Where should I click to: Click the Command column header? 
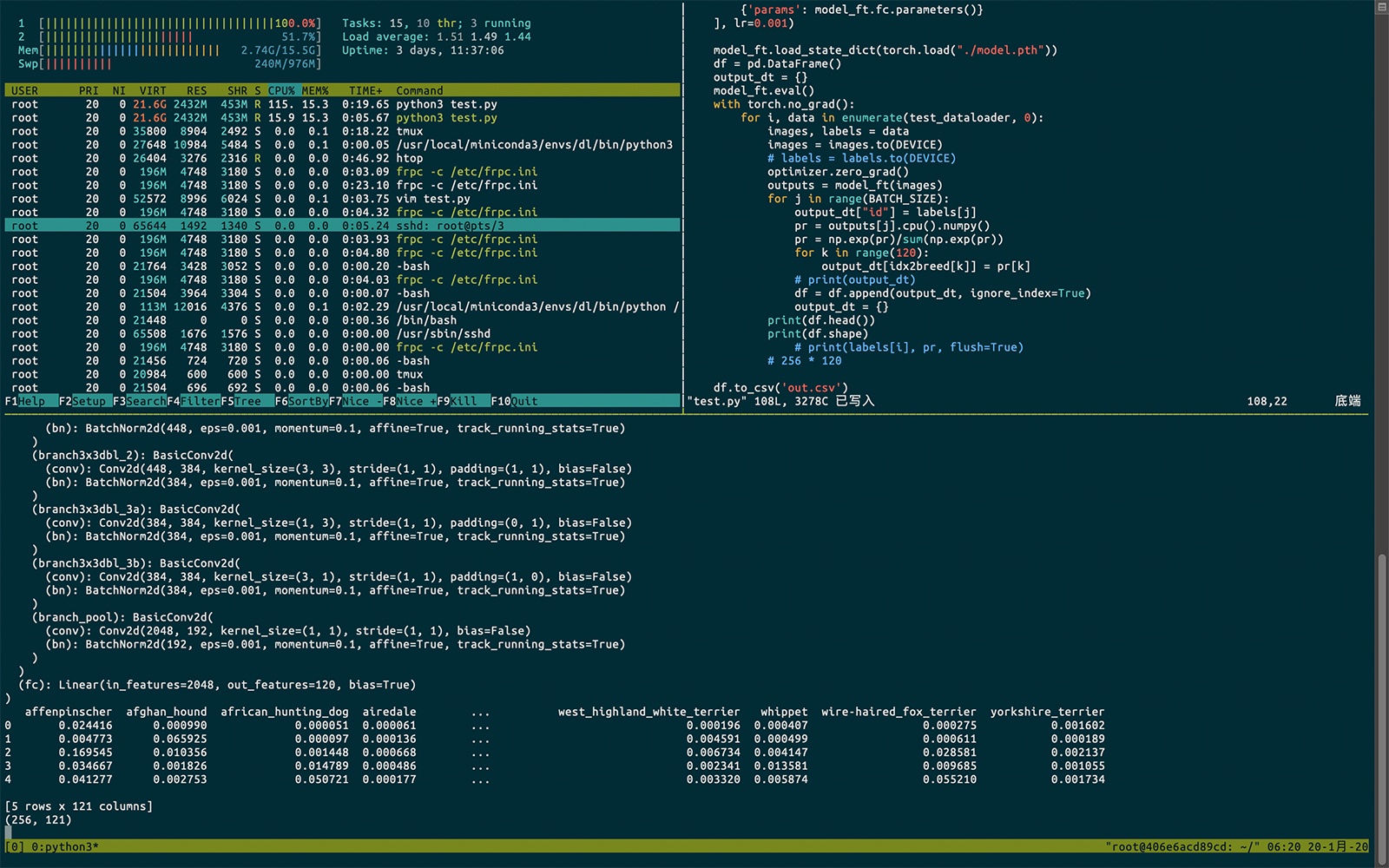click(419, 90)
